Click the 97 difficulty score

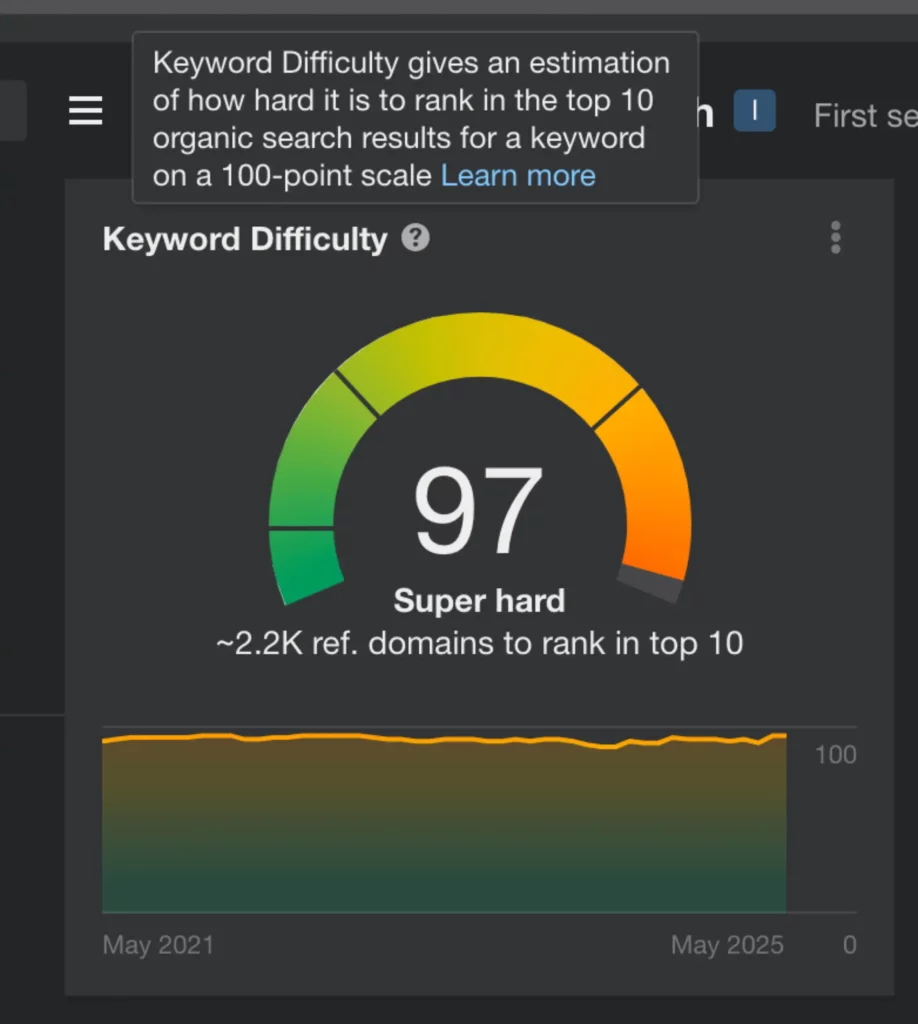[x=478, y=510]
